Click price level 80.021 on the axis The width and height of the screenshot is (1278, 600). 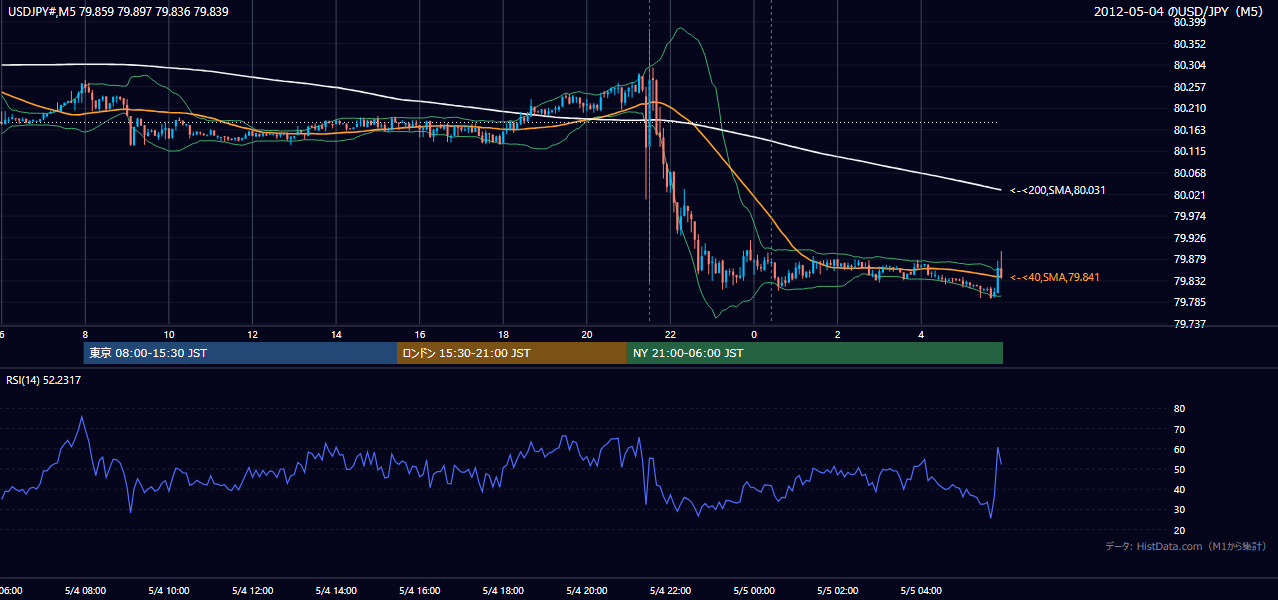tap(1189, 195)
